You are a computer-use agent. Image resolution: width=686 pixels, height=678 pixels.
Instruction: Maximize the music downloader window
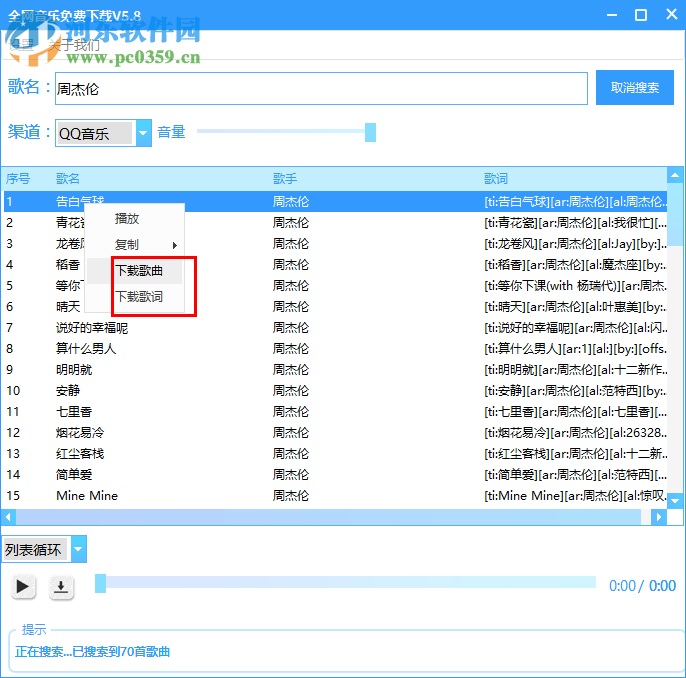click(641, 15)
